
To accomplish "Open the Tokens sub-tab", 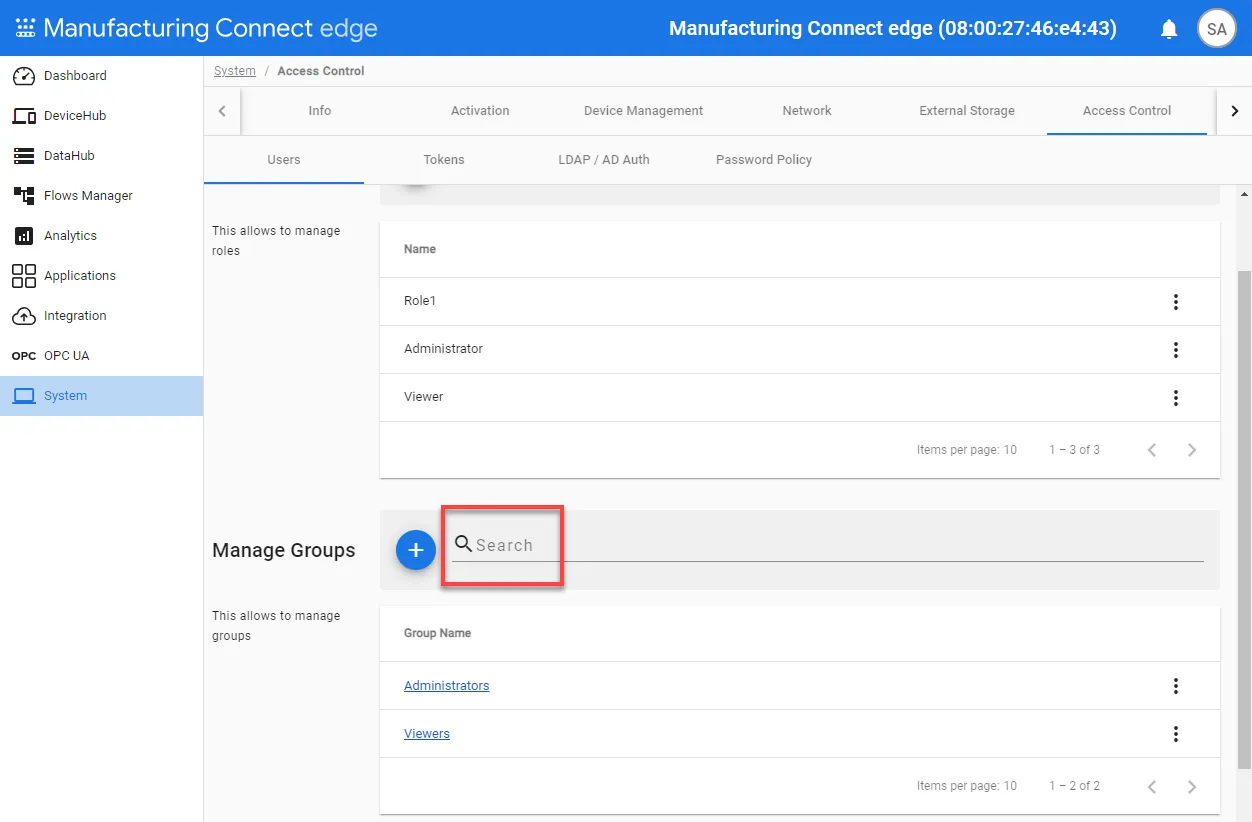I will pyautogui.click(x=444, y=160).
